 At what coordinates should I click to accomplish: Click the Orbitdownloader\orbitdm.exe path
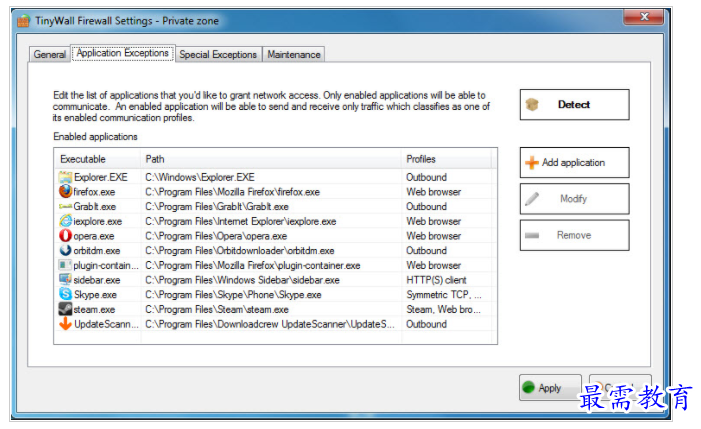point(240,251)
